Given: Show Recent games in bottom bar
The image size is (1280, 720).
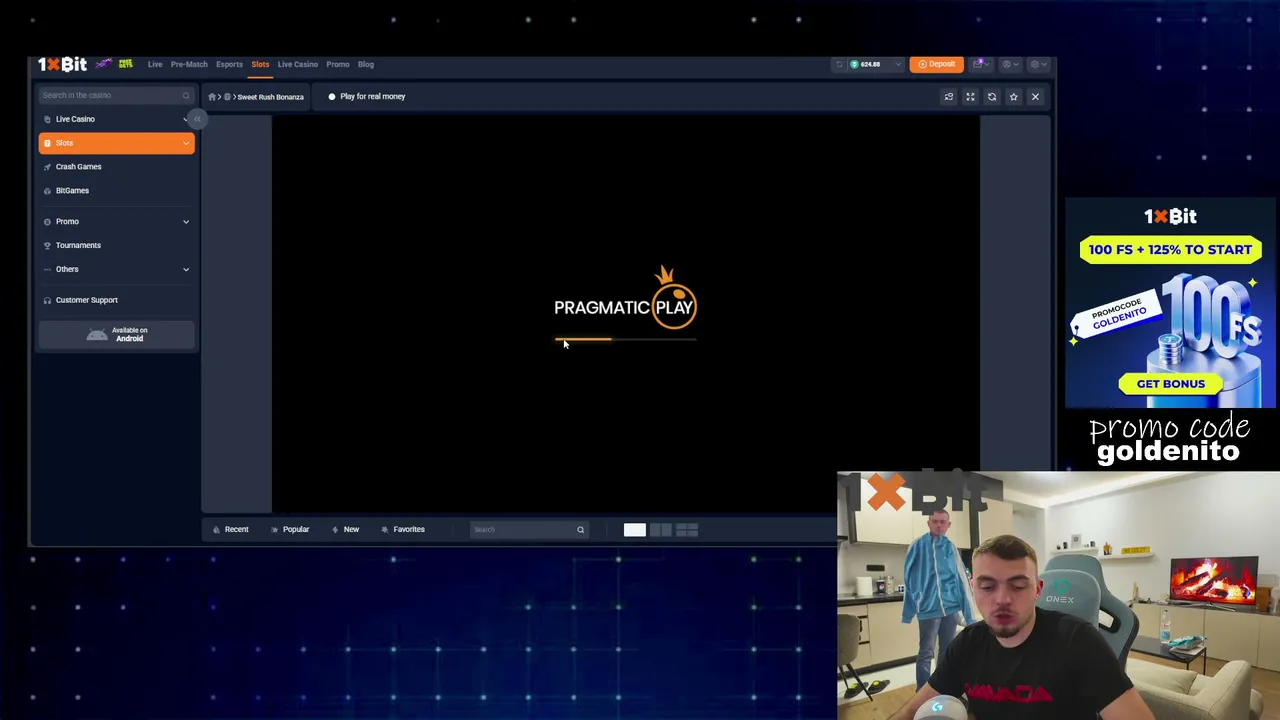Looking at the screenshot, I should [x=231, y=529].
